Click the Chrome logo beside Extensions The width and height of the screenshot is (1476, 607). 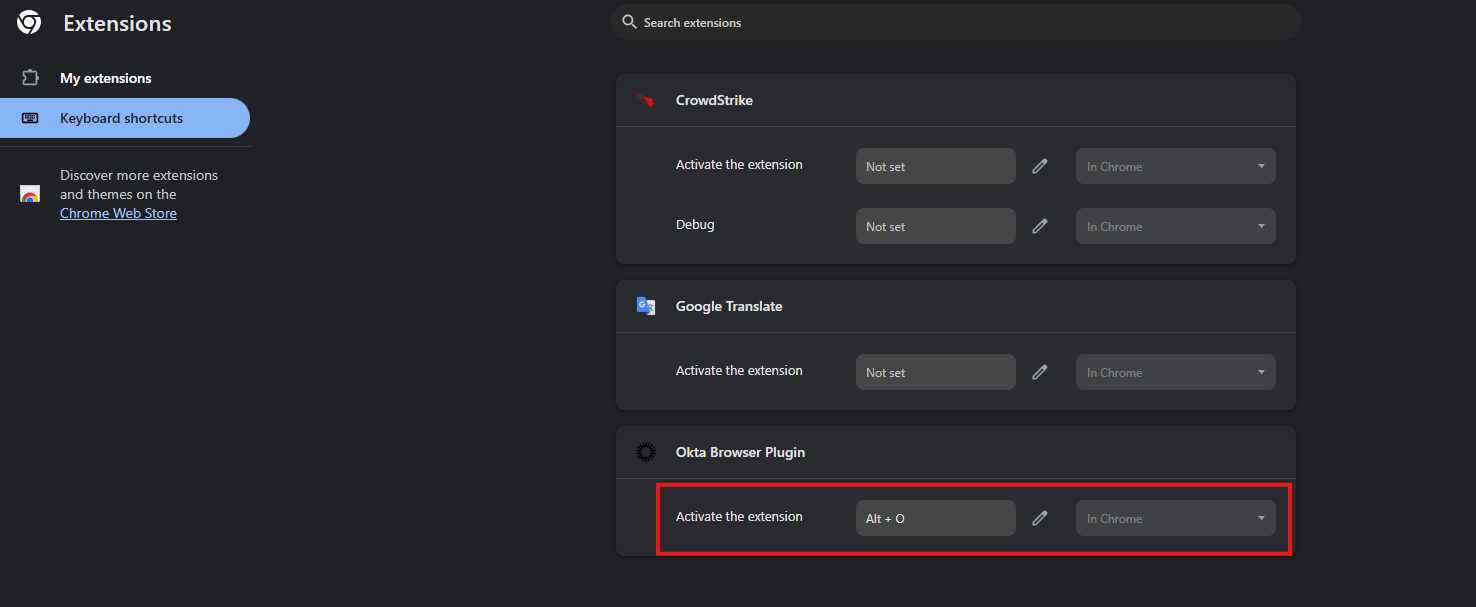click(29, 23)
